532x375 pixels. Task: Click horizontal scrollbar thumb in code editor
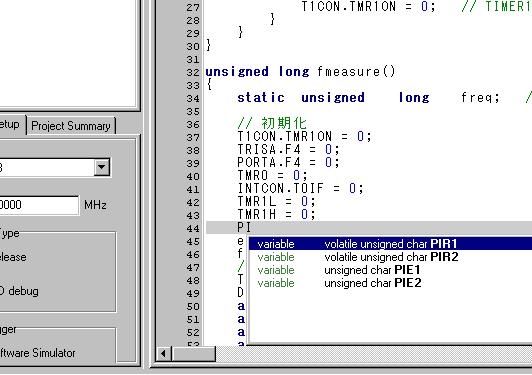(194, 354)
